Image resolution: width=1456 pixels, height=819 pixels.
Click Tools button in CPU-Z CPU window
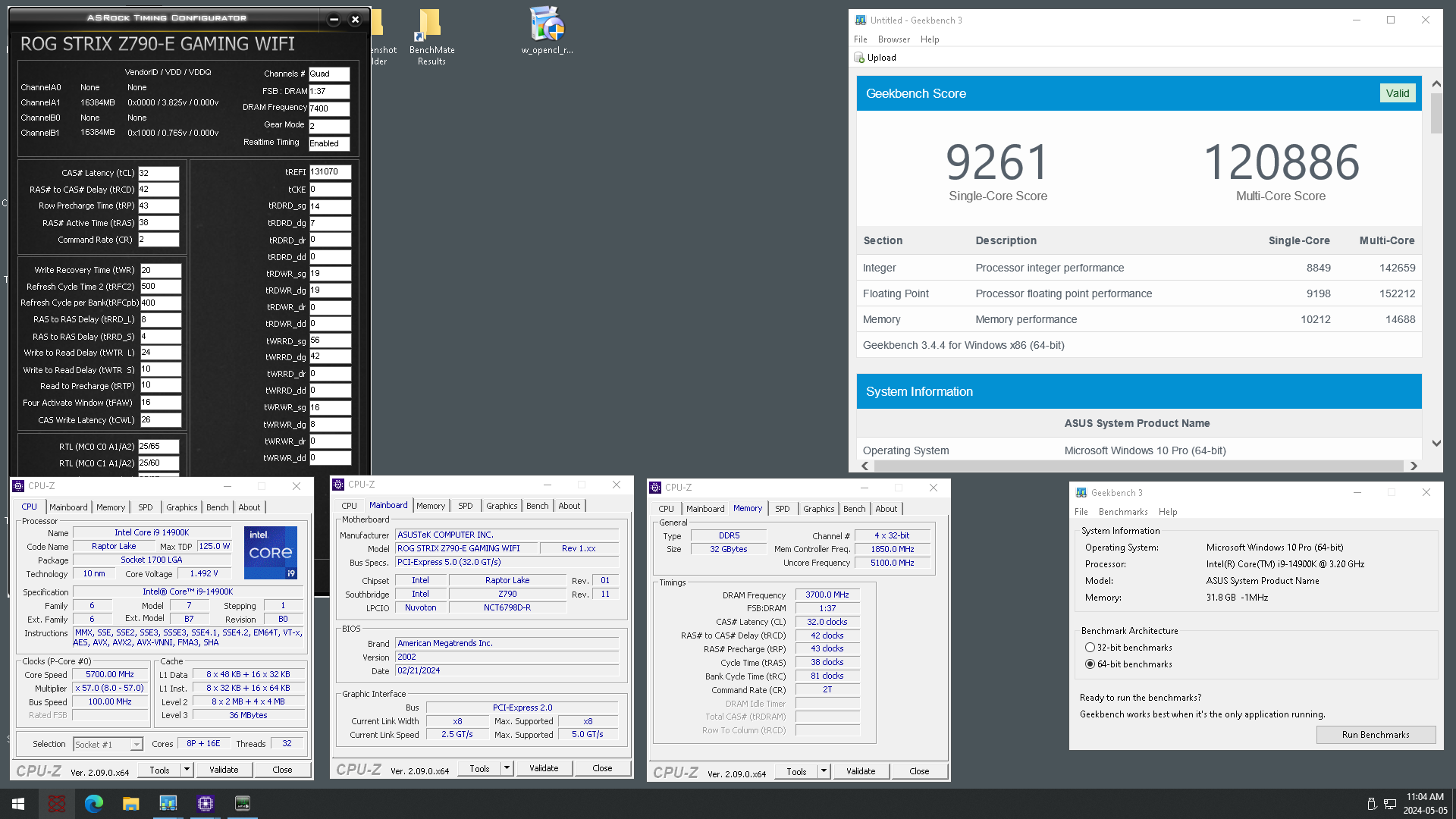coord(159,770)
